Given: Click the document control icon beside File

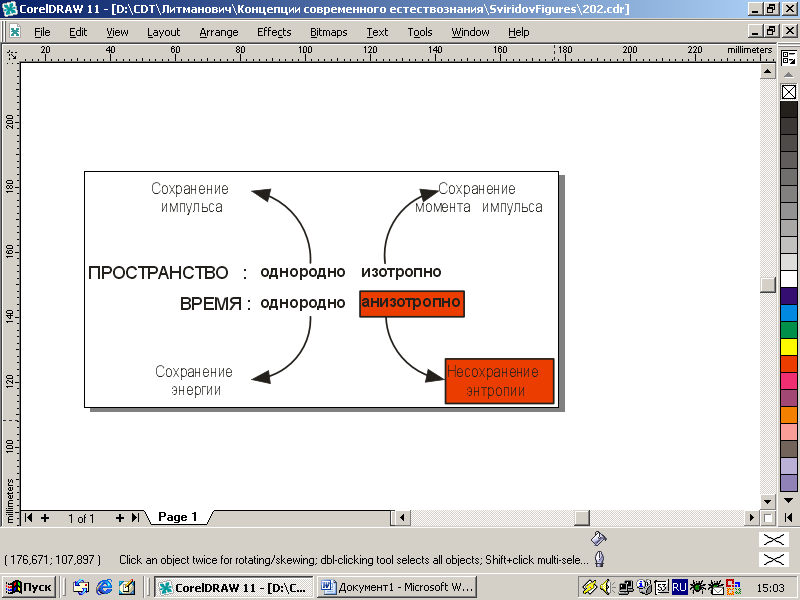Looking at the screenshot, I should pyautogui.click(x=15, y=32).
